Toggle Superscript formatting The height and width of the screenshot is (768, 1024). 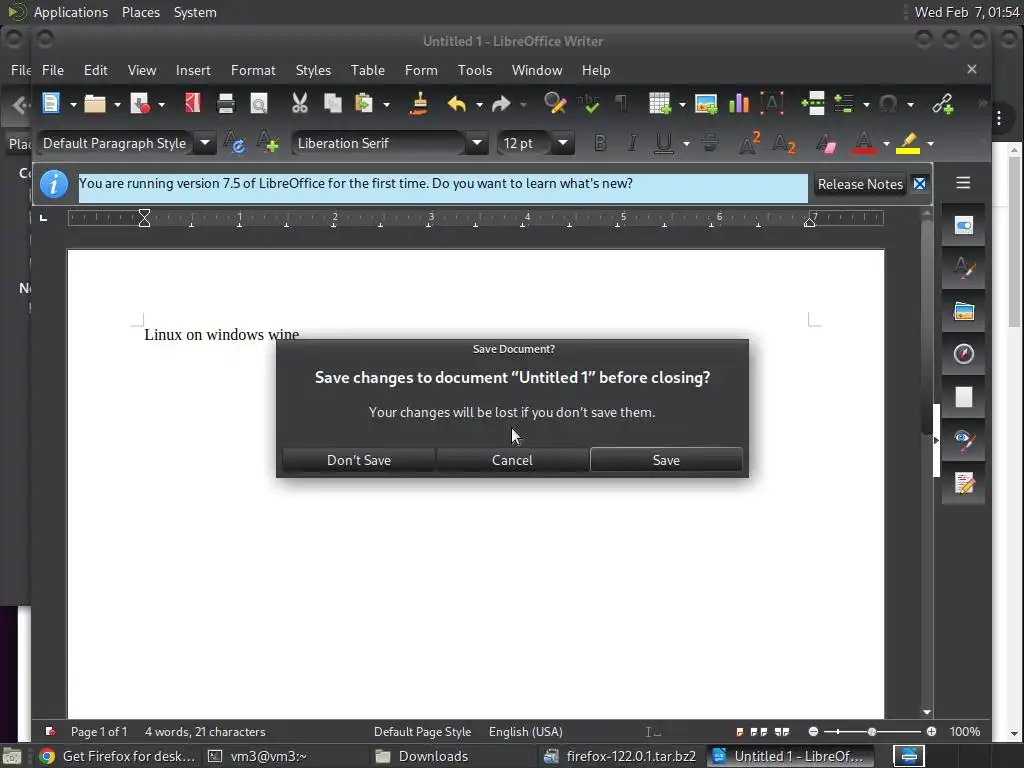749,143
